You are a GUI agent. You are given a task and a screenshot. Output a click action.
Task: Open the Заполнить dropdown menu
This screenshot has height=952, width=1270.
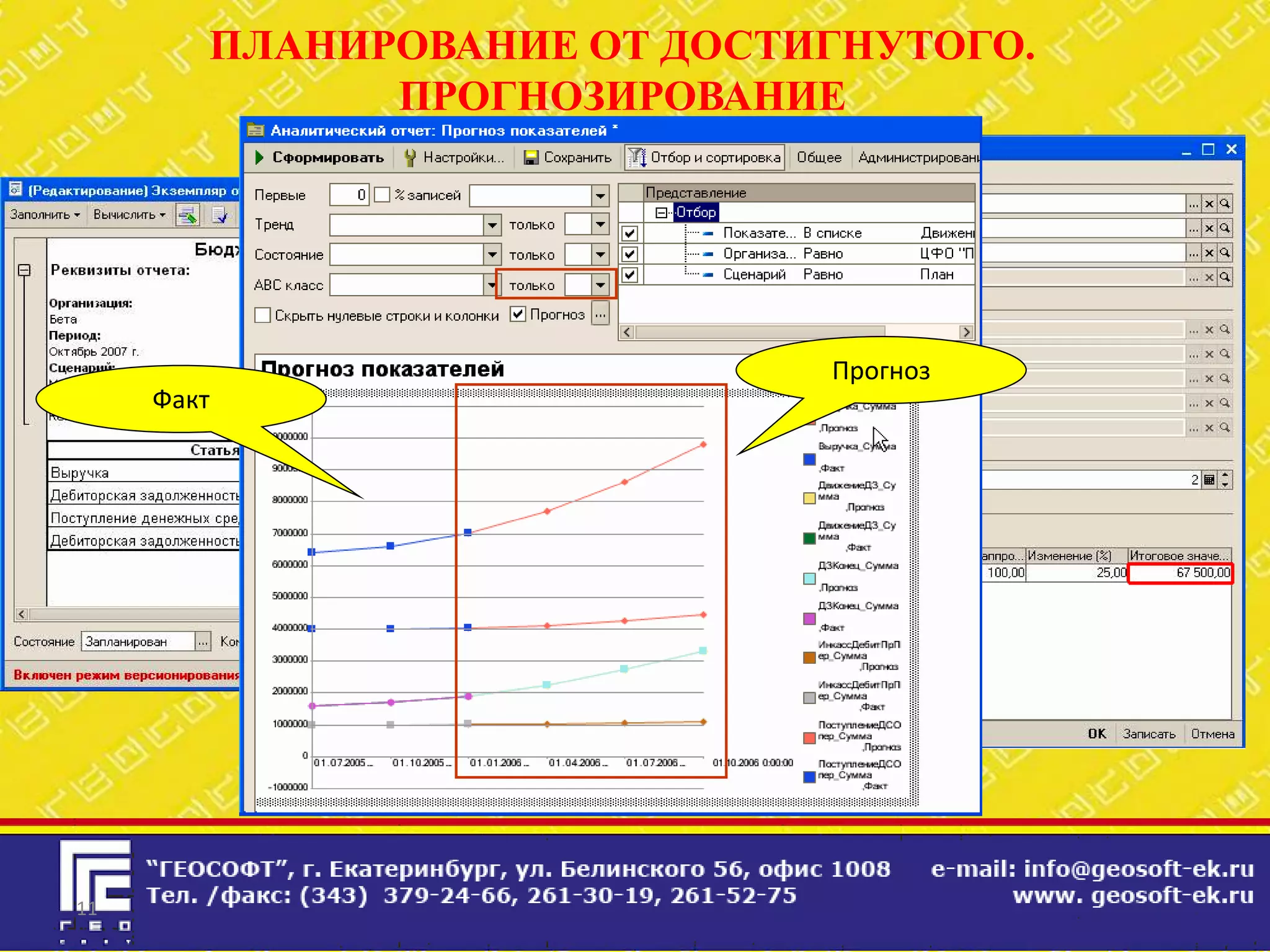point(45,215)
